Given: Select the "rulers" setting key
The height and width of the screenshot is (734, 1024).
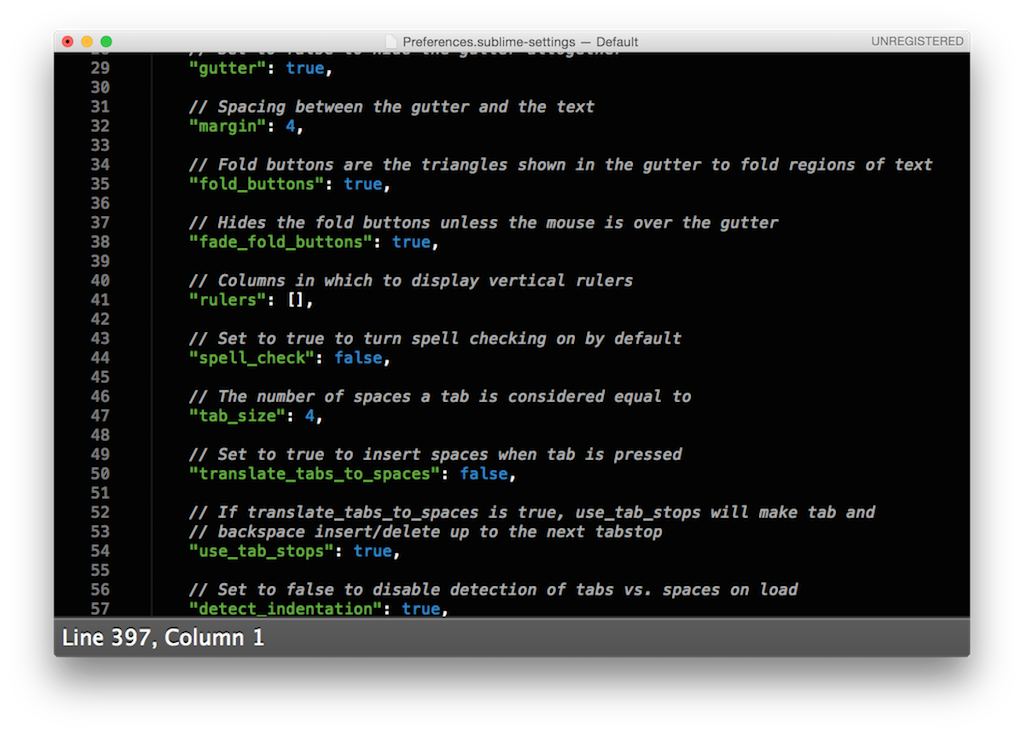Looking at the screenshot, I should coord(227,299).
